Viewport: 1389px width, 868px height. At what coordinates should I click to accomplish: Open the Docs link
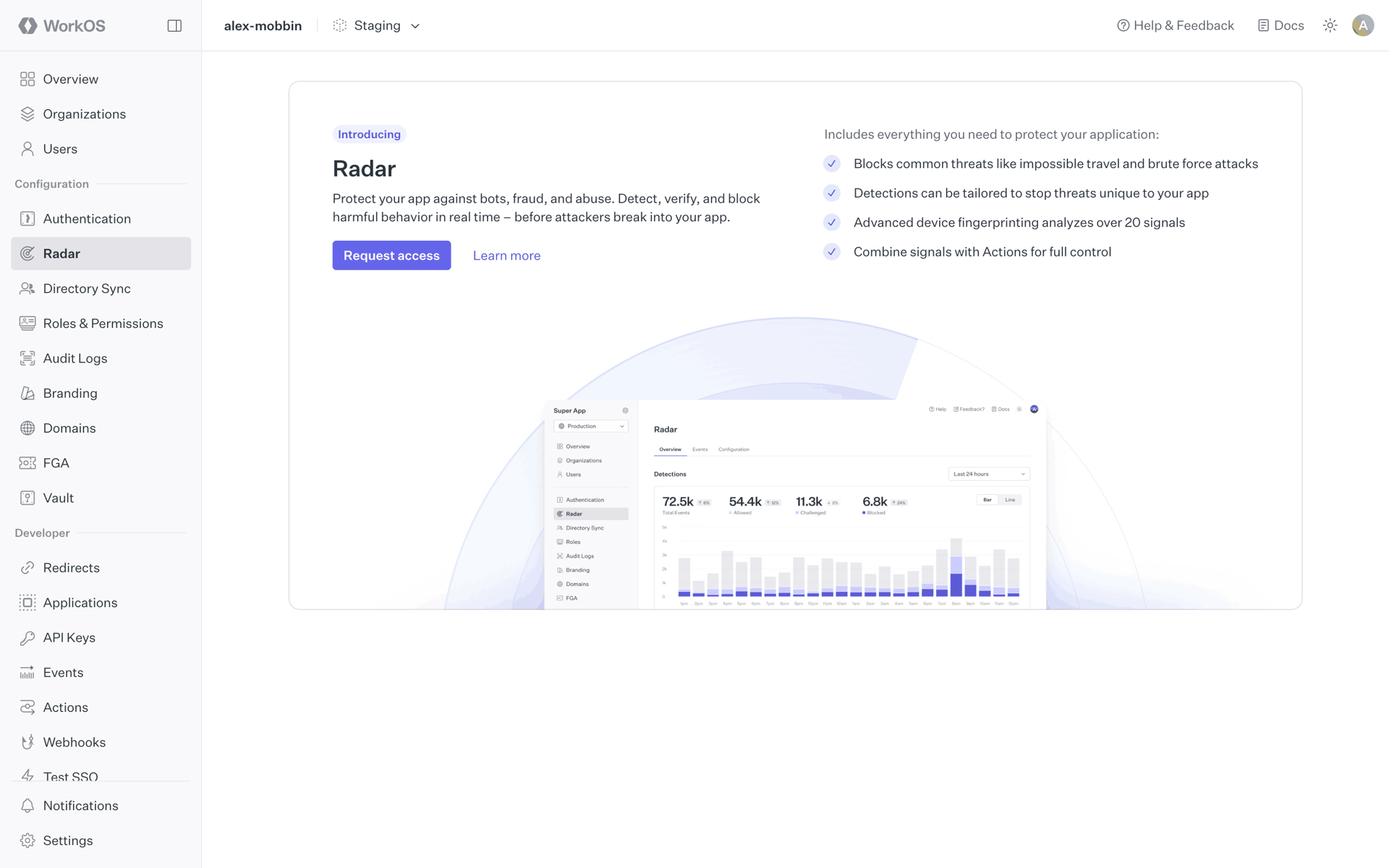point(1280,25)
